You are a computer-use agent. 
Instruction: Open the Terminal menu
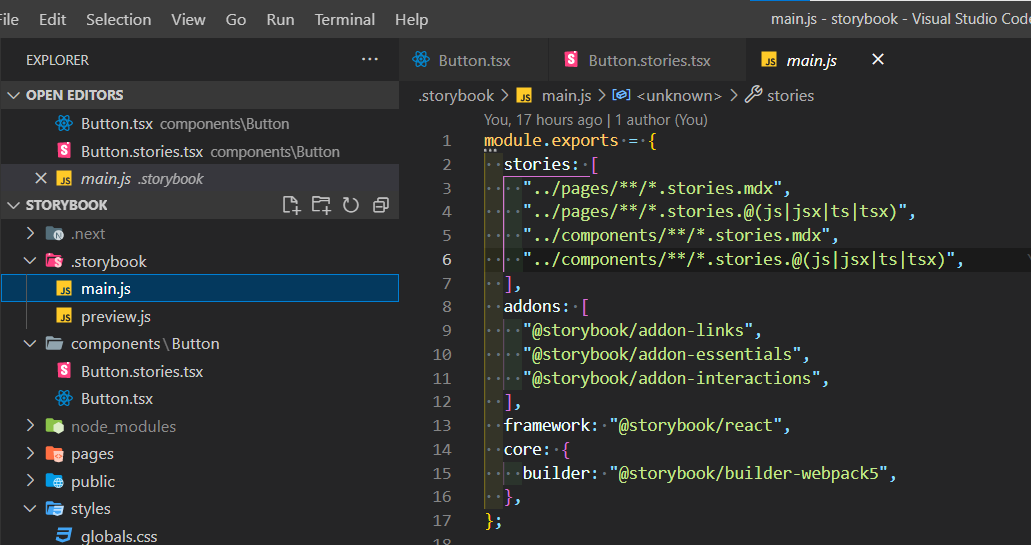click(x=345, y=20)
